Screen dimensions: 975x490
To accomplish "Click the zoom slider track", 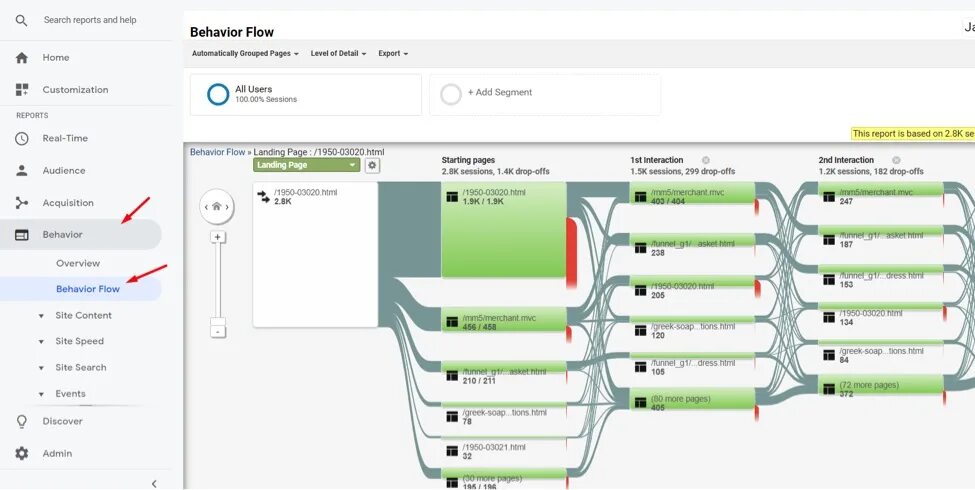I will pos(218,280).
